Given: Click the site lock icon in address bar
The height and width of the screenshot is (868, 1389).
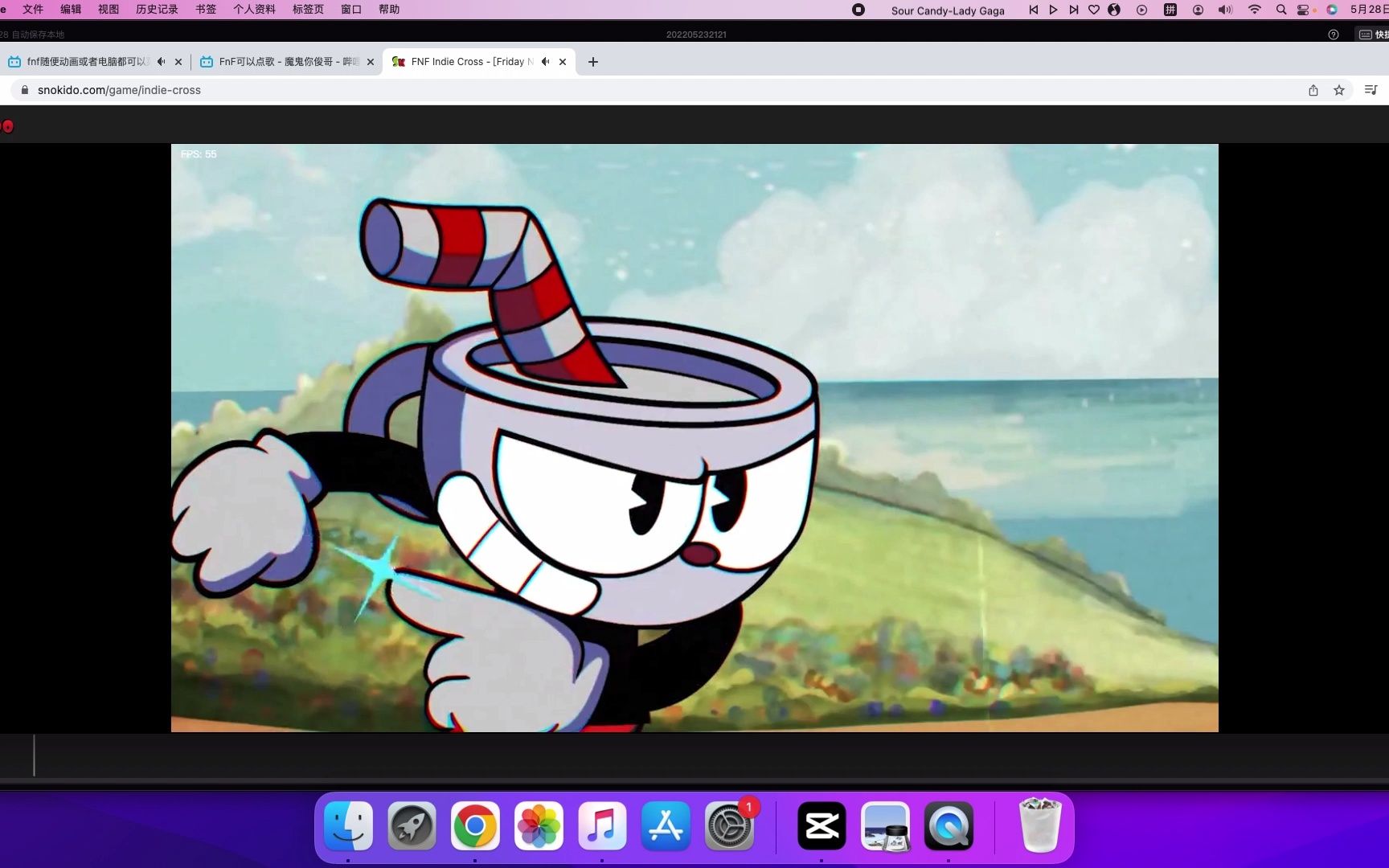Looking at the screenshot, I should (24, 90).
